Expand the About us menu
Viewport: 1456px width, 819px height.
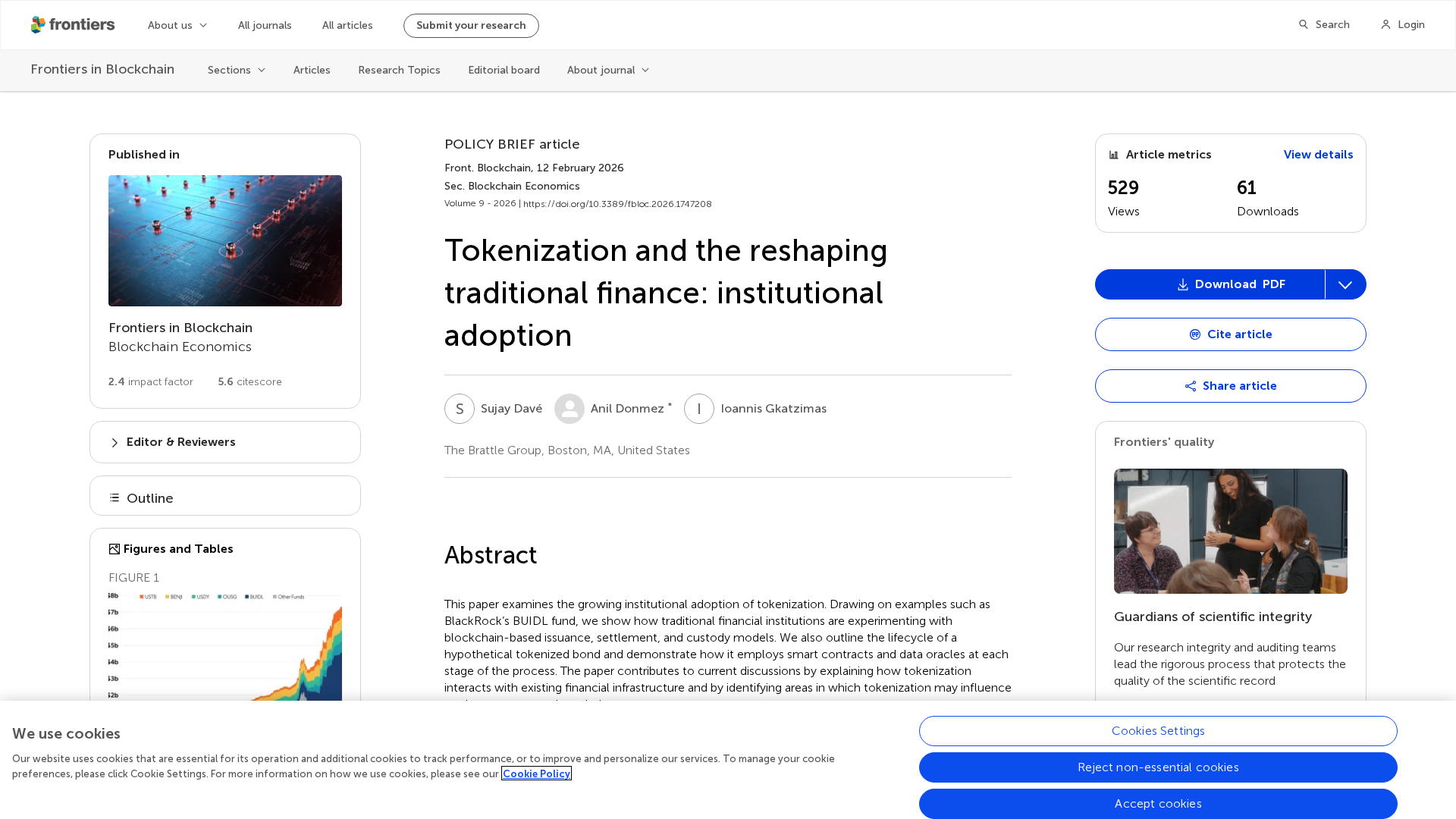click(177, 25)
